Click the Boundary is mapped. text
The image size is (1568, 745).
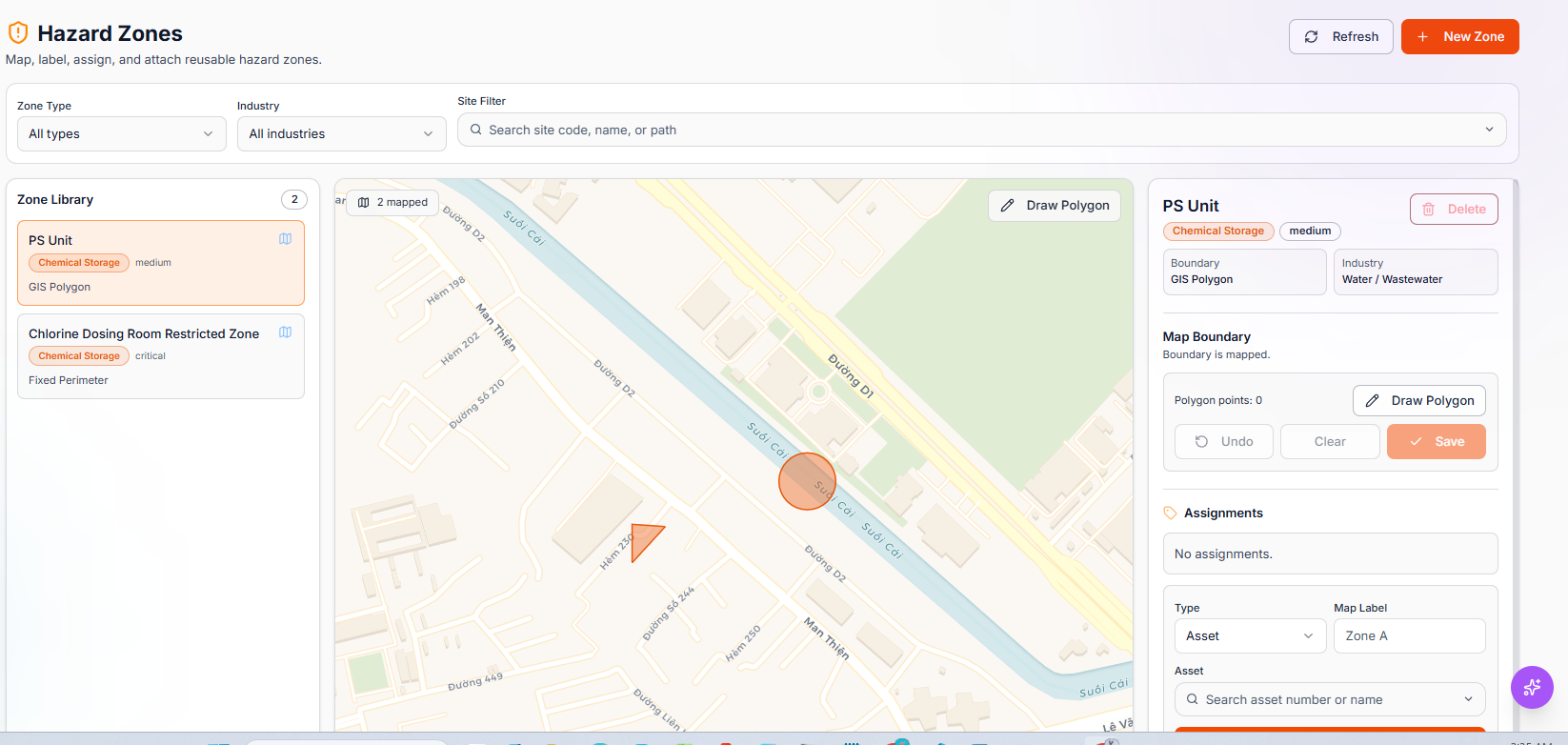pyautogui.click(x=1216, y=354)
